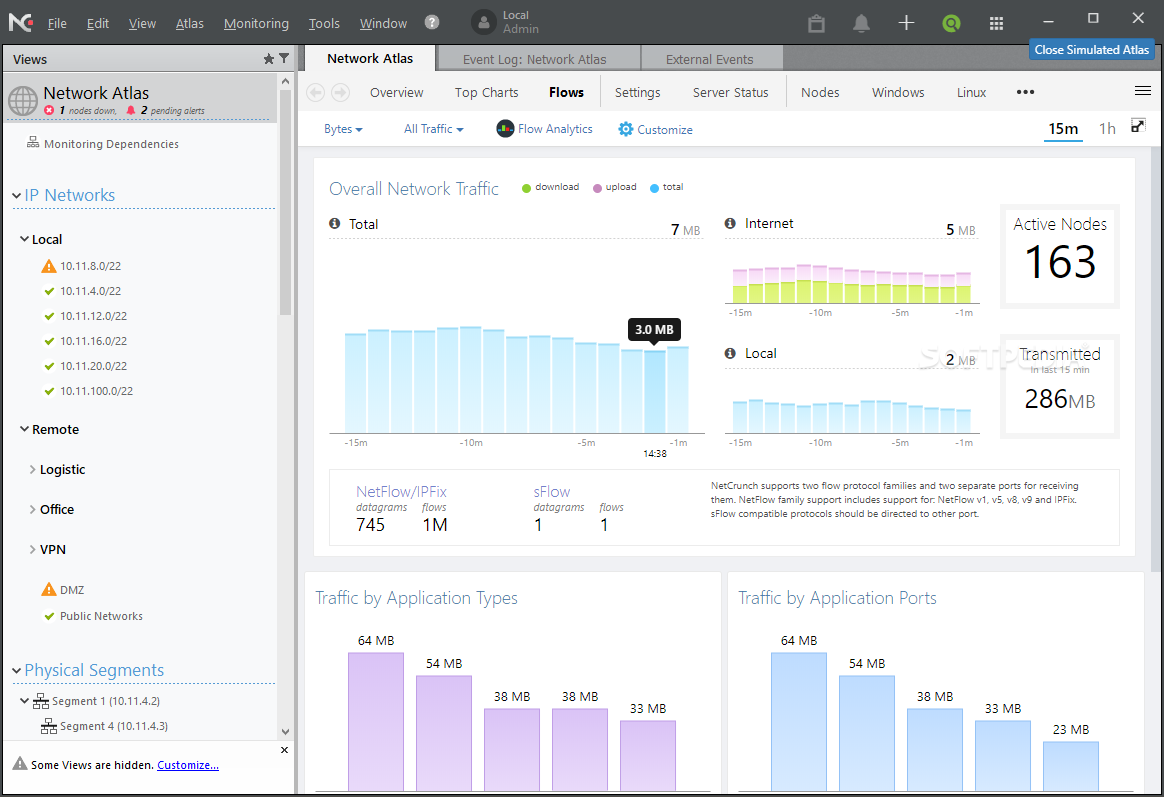
Task: Toggle the total legend item
Action: [x=667, y=187]
